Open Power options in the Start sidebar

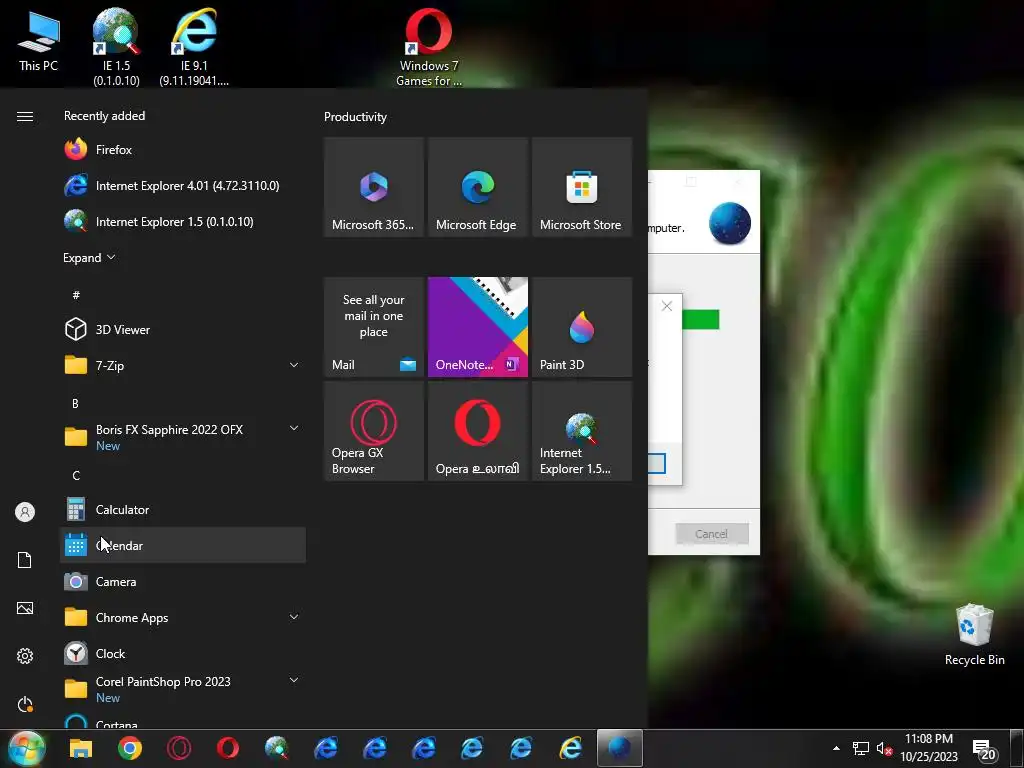pyautogui.click(x=25, y=704)
